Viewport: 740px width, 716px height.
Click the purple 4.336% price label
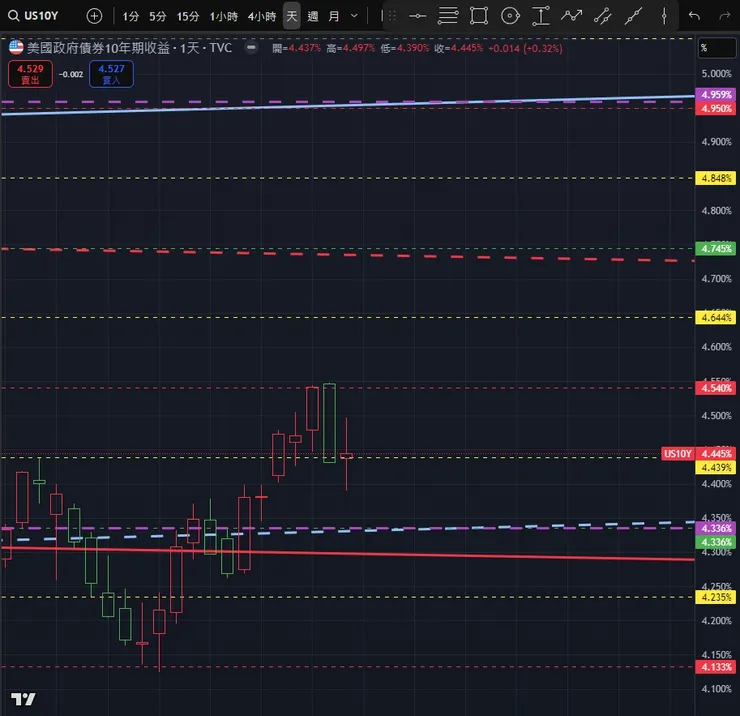pos(715,528)
